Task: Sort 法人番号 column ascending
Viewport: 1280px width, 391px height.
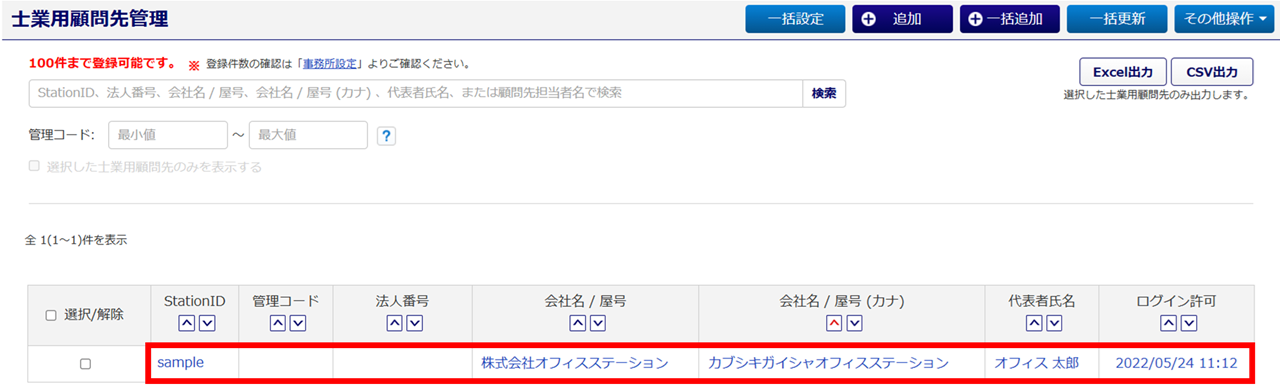Action: (395, 323)
